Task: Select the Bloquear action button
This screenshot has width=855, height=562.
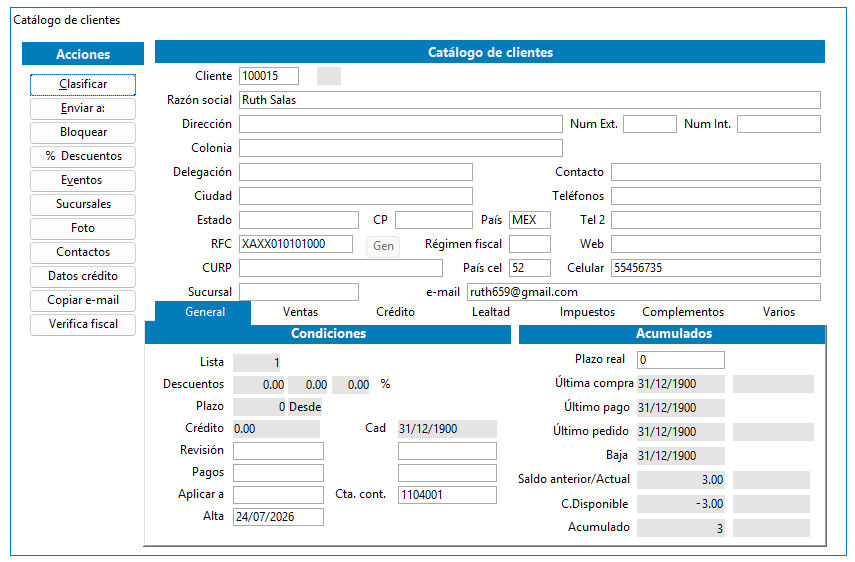Action: tap(83, 132)
